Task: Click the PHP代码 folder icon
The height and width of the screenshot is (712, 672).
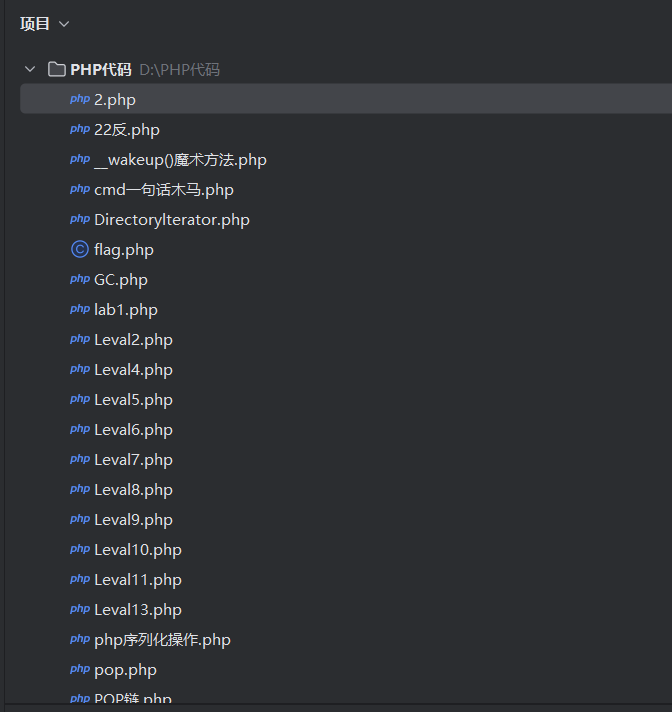Action: 57,70
